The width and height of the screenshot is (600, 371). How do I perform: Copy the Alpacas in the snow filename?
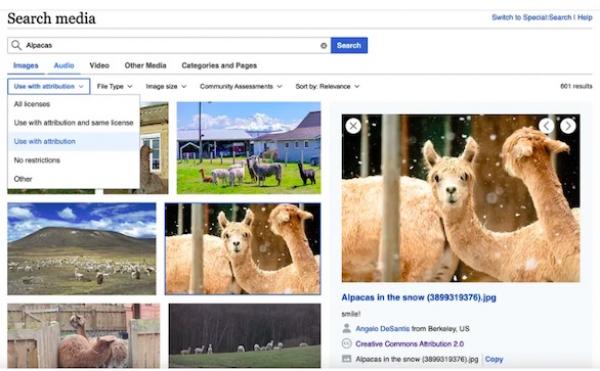pyautogui.click(x=494, y=359)
